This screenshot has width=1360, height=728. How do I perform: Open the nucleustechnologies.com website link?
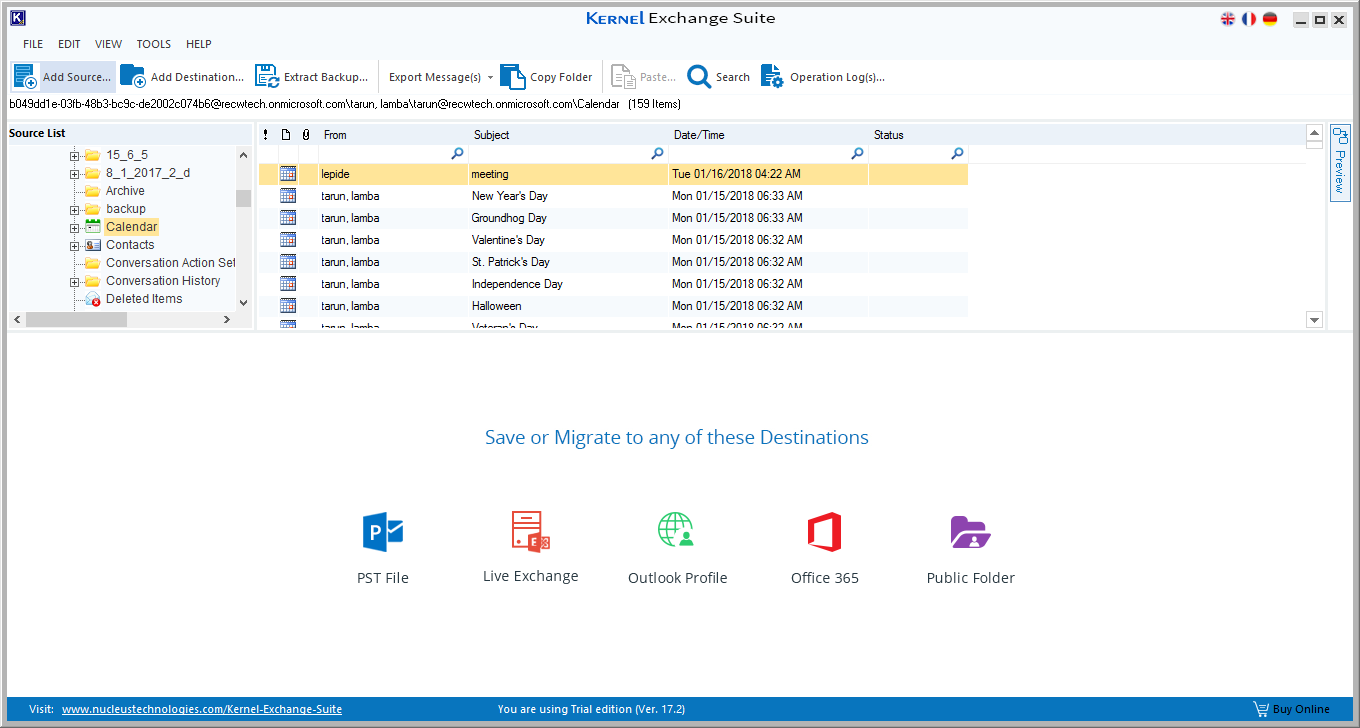pyautogui.click(x=202, y=709)
